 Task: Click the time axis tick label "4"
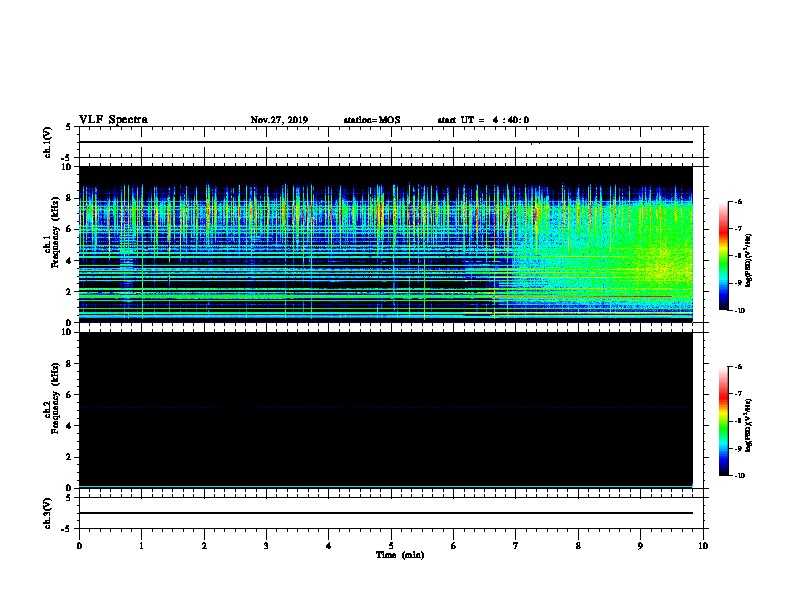click(329, 546)
